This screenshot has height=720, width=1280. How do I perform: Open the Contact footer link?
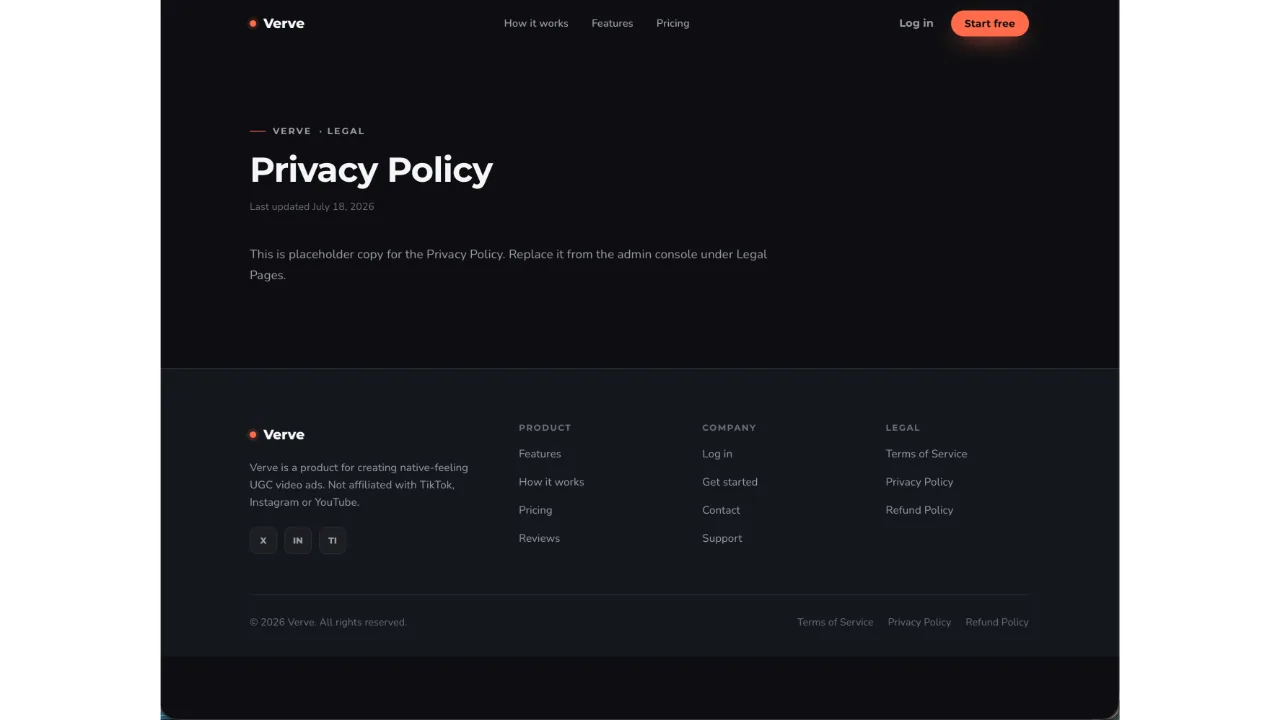[721, 510]
